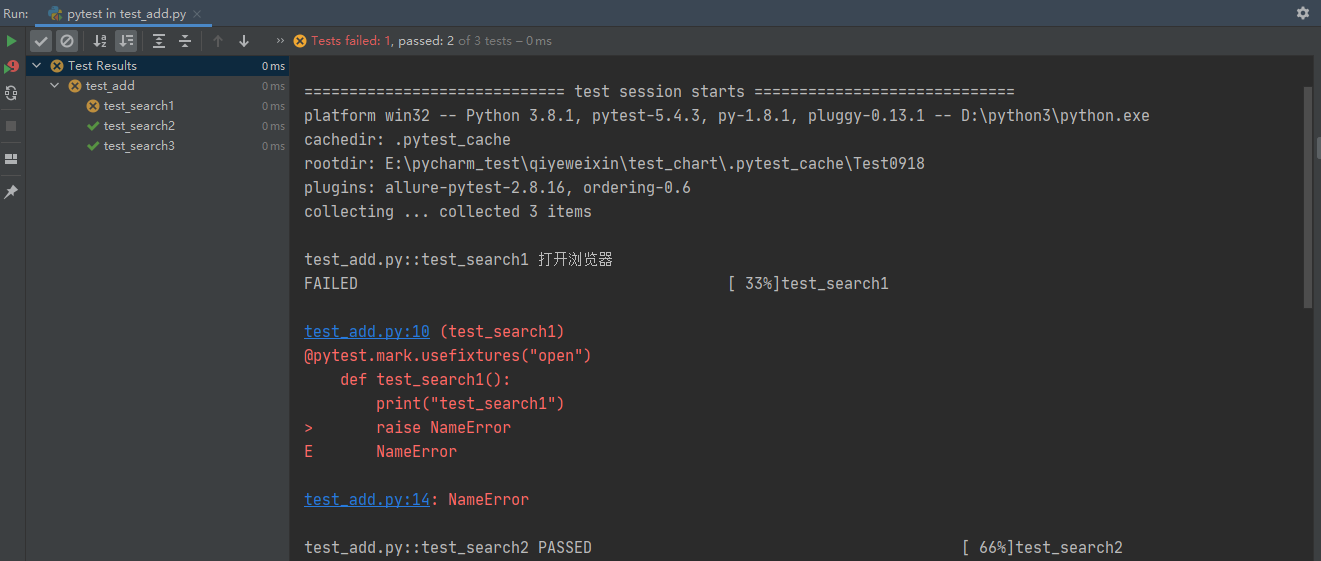The height and width of the screenshot is (561, 1321).
Task: Rerun the pytest tests
Action: pyautogui.click(x=11, y=41)
